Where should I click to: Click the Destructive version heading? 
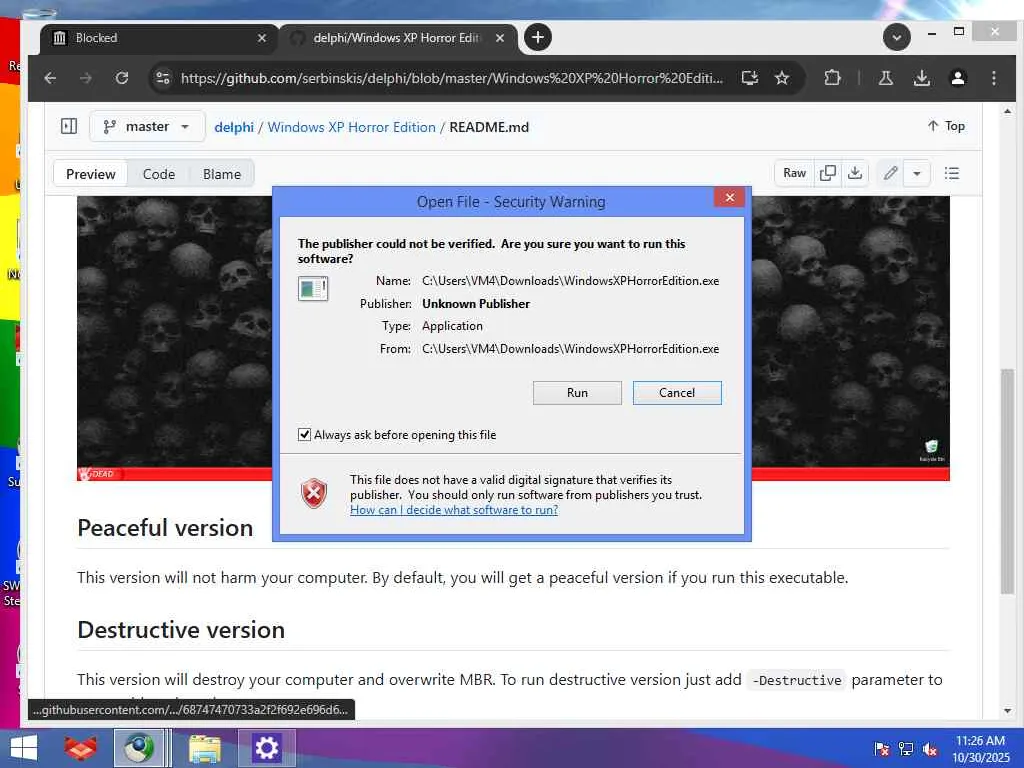[x=181, y=630]
